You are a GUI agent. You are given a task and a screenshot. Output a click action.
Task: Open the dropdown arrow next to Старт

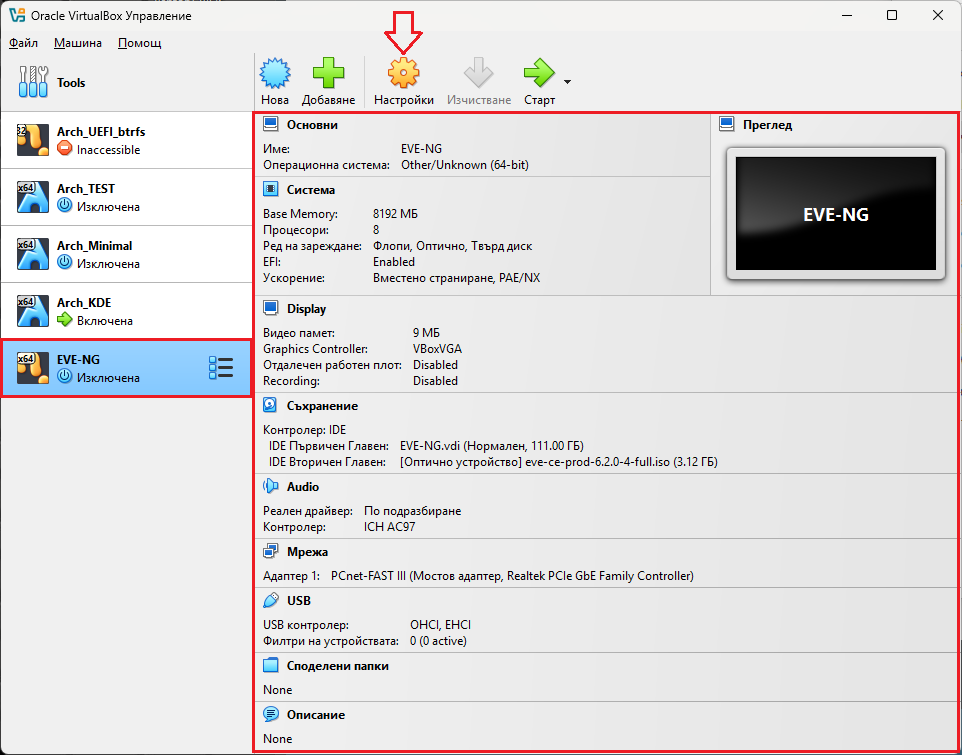pyautogui.click(x=568, y=82)
